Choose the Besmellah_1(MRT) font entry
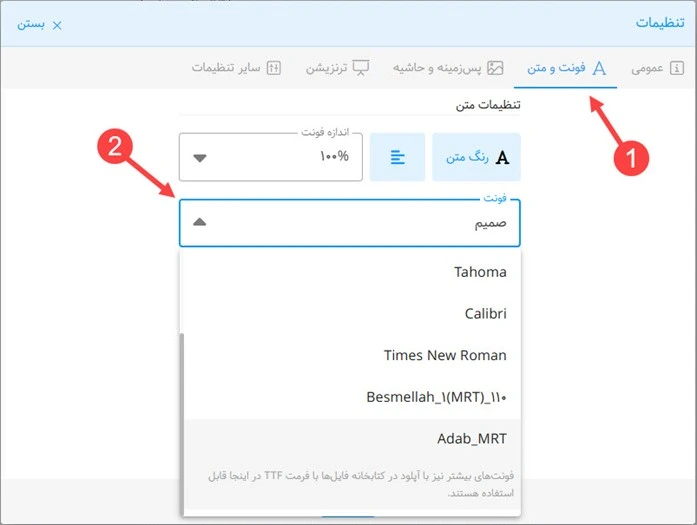This screenshot has width=697, height=525. [437, 397]
